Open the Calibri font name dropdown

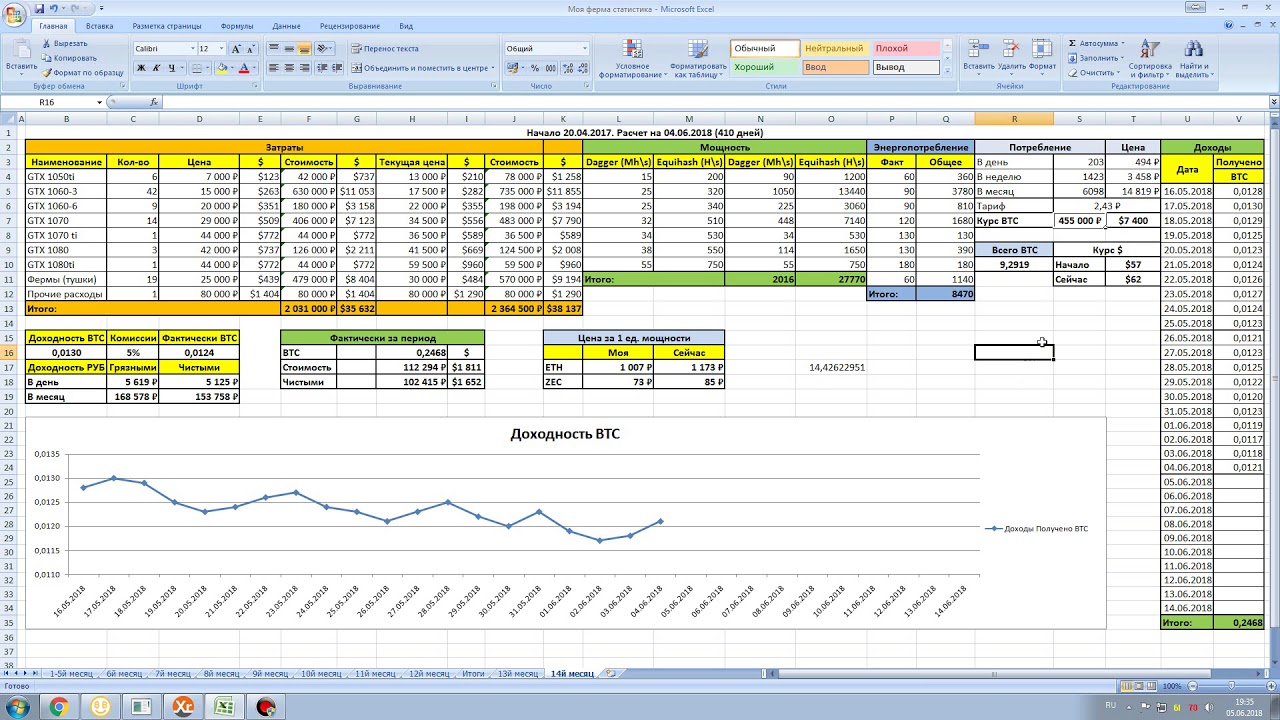pyautogui.click(x=192, y=48)
